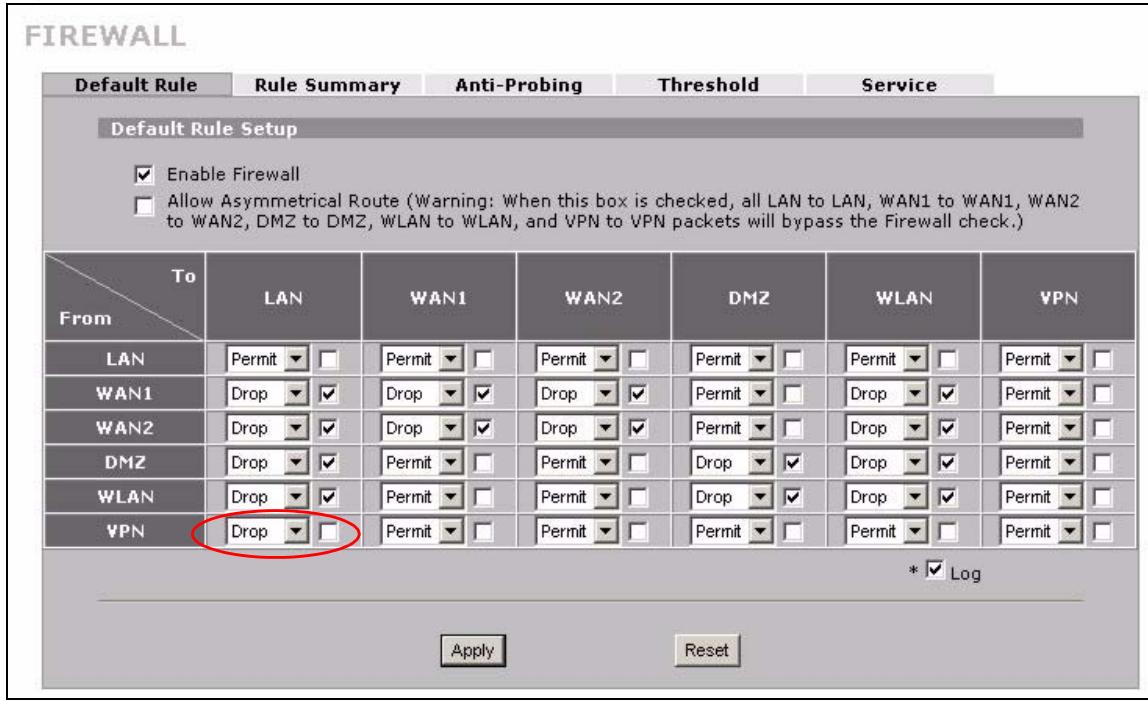Open the WLAN to VPN action dropdown
The width and height of the screenshot is (1148, 701).
pos(1041,497)
